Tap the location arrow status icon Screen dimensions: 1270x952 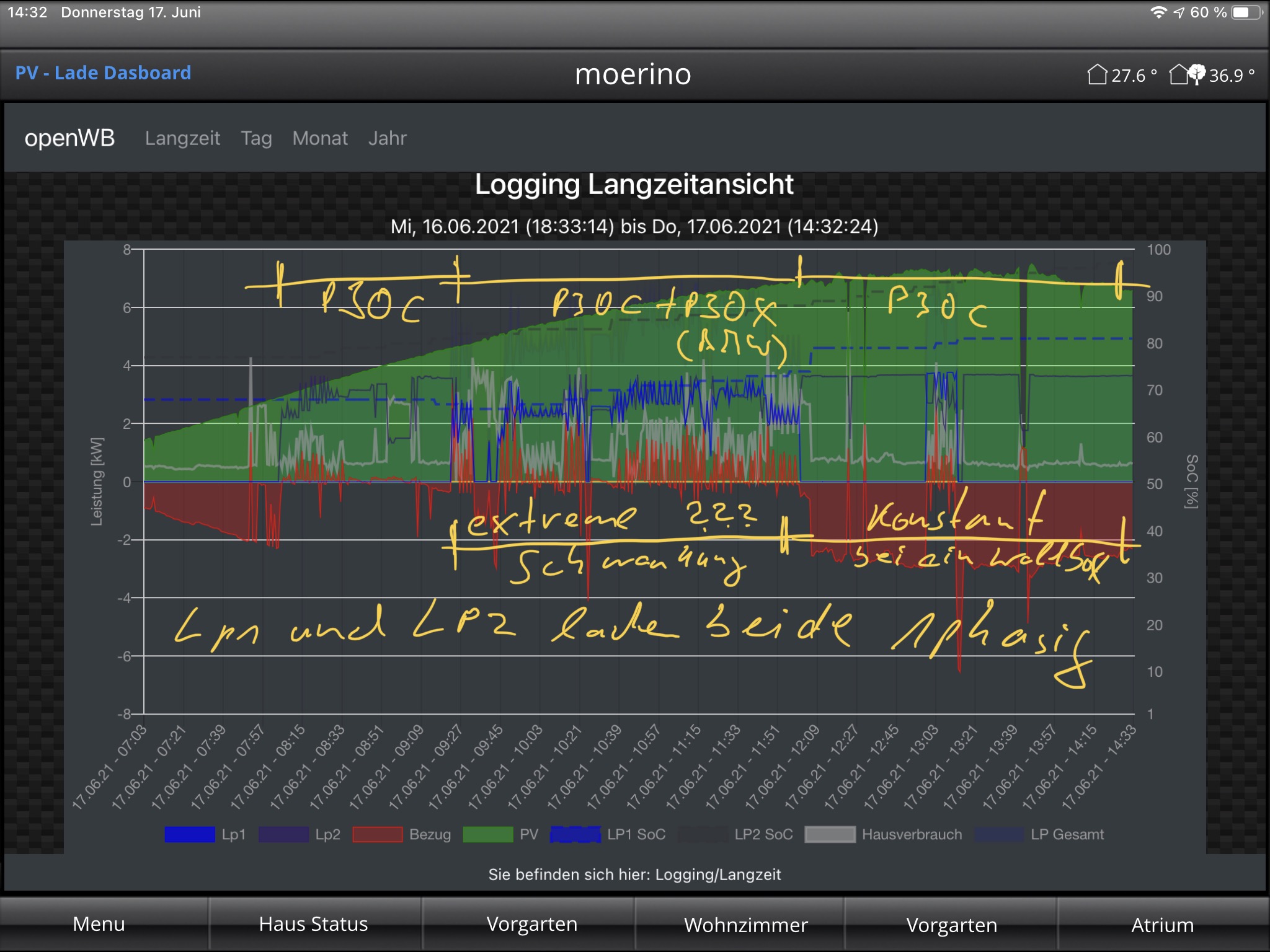click(x=1179, y=12)
